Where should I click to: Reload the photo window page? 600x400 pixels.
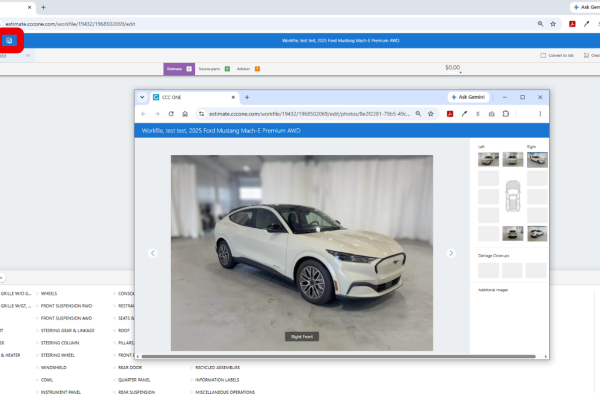pos(171,114)
